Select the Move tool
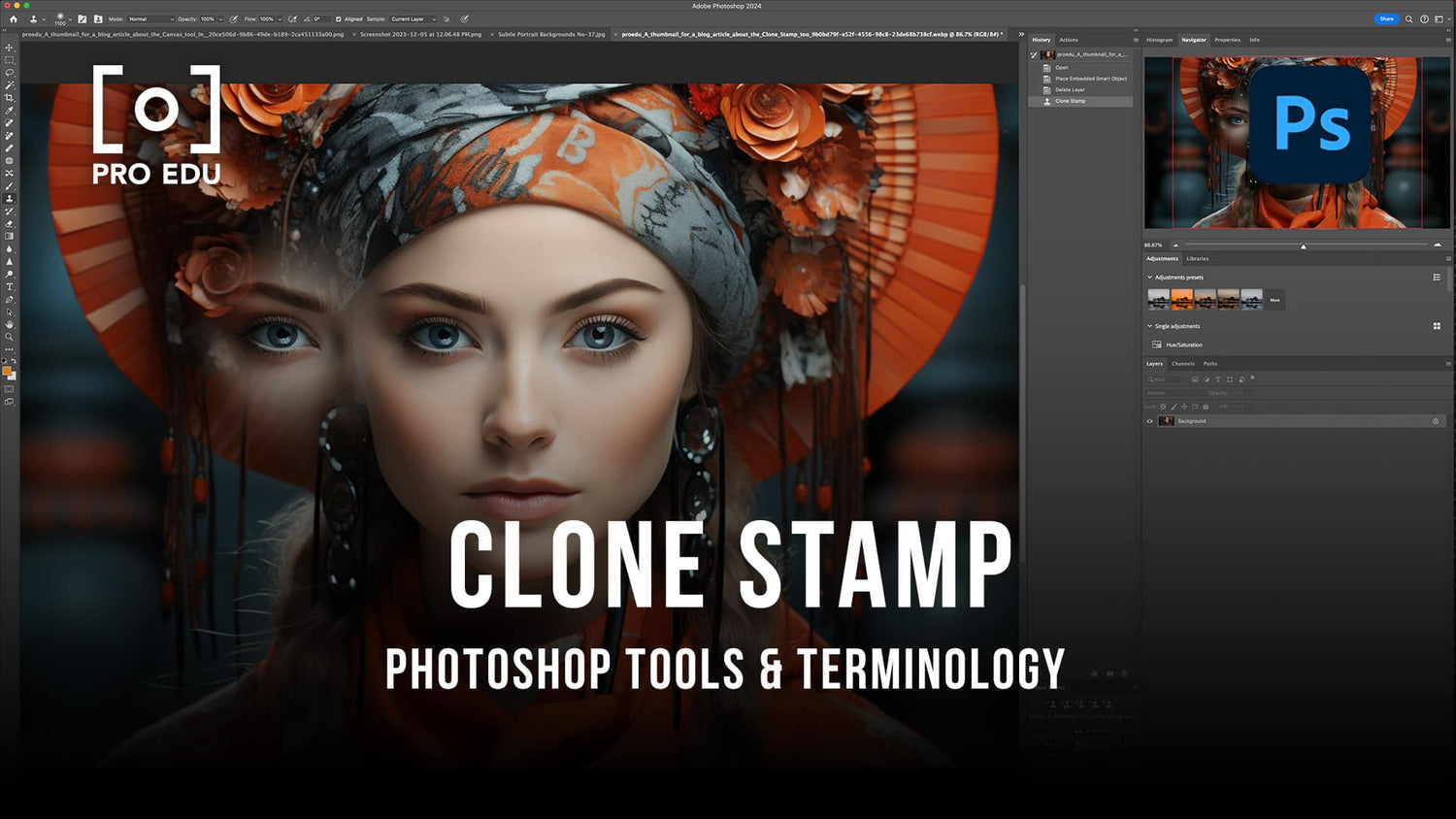 [10, 48]
